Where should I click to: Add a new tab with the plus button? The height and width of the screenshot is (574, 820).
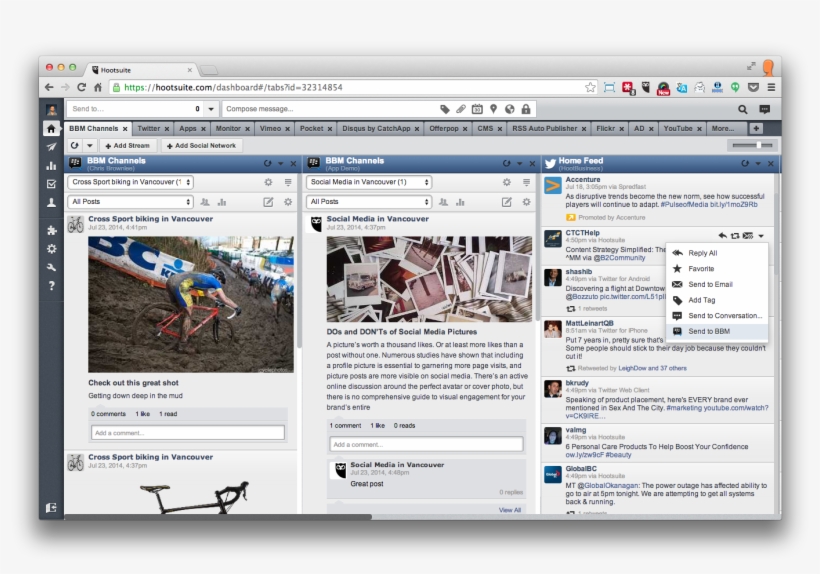756,128
